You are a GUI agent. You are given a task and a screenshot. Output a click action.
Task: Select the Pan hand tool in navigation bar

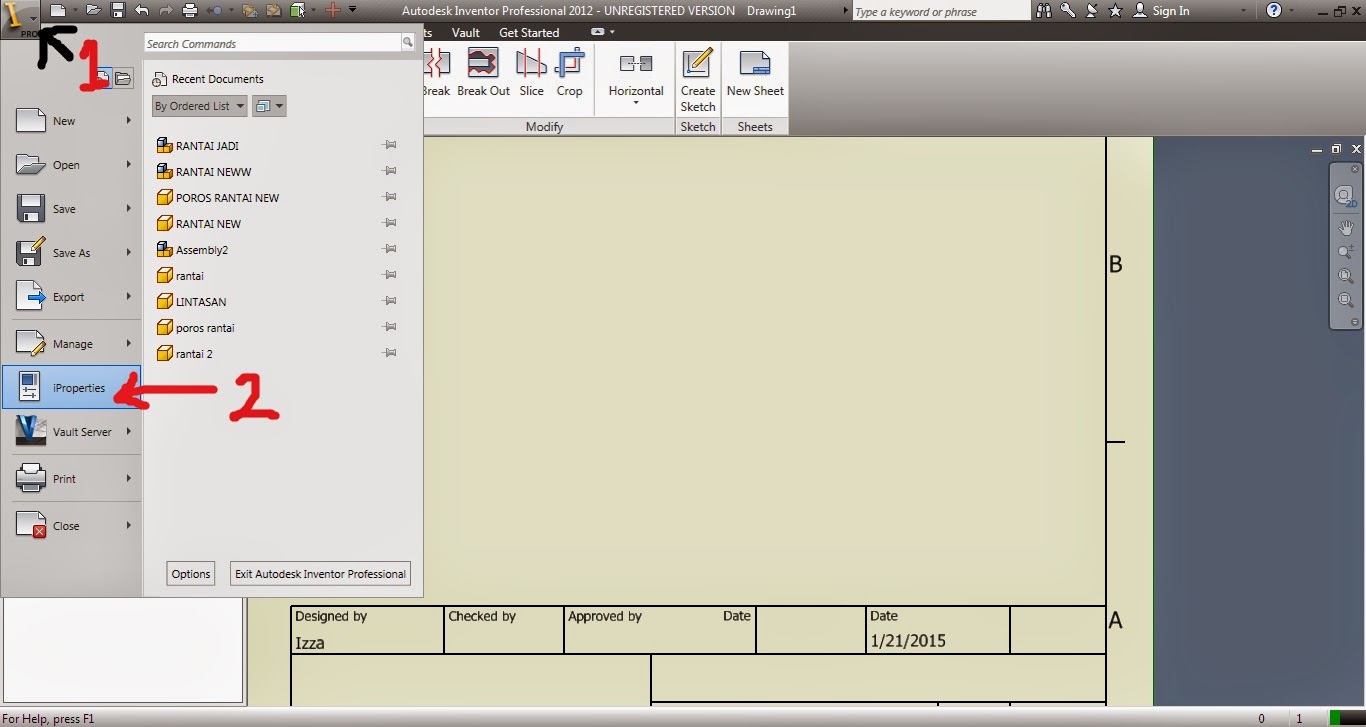1346,228
